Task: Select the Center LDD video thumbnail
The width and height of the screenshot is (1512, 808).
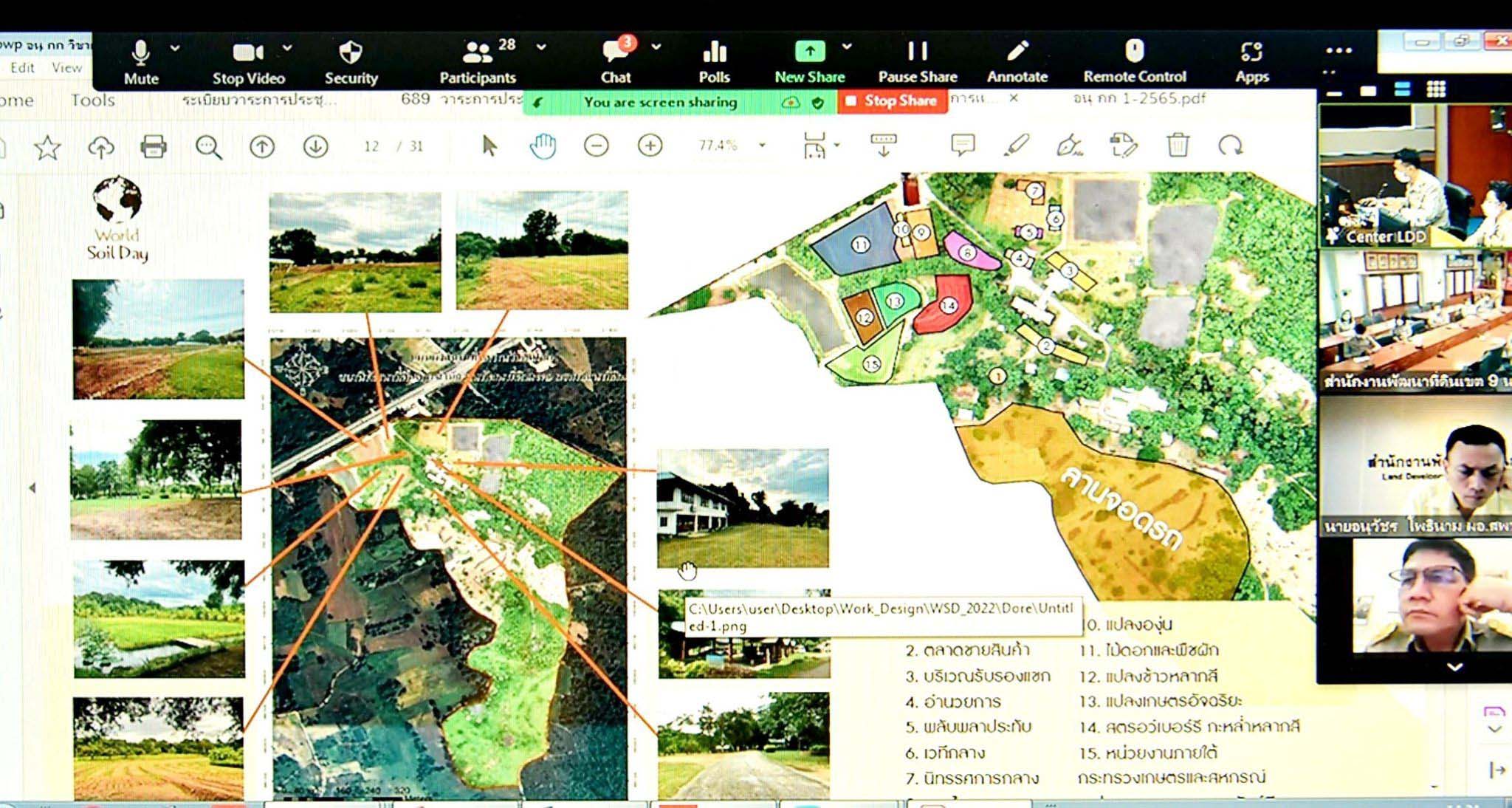Action: pyautogui.click(x=1415, y=176)
